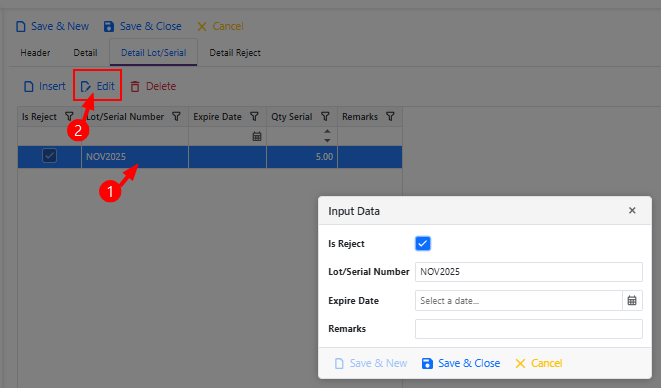This screenshot has height=388, width=661.
Task: Toggle Is Reject checkbox in NOV2025 row
Action: [x=49, y=156]
